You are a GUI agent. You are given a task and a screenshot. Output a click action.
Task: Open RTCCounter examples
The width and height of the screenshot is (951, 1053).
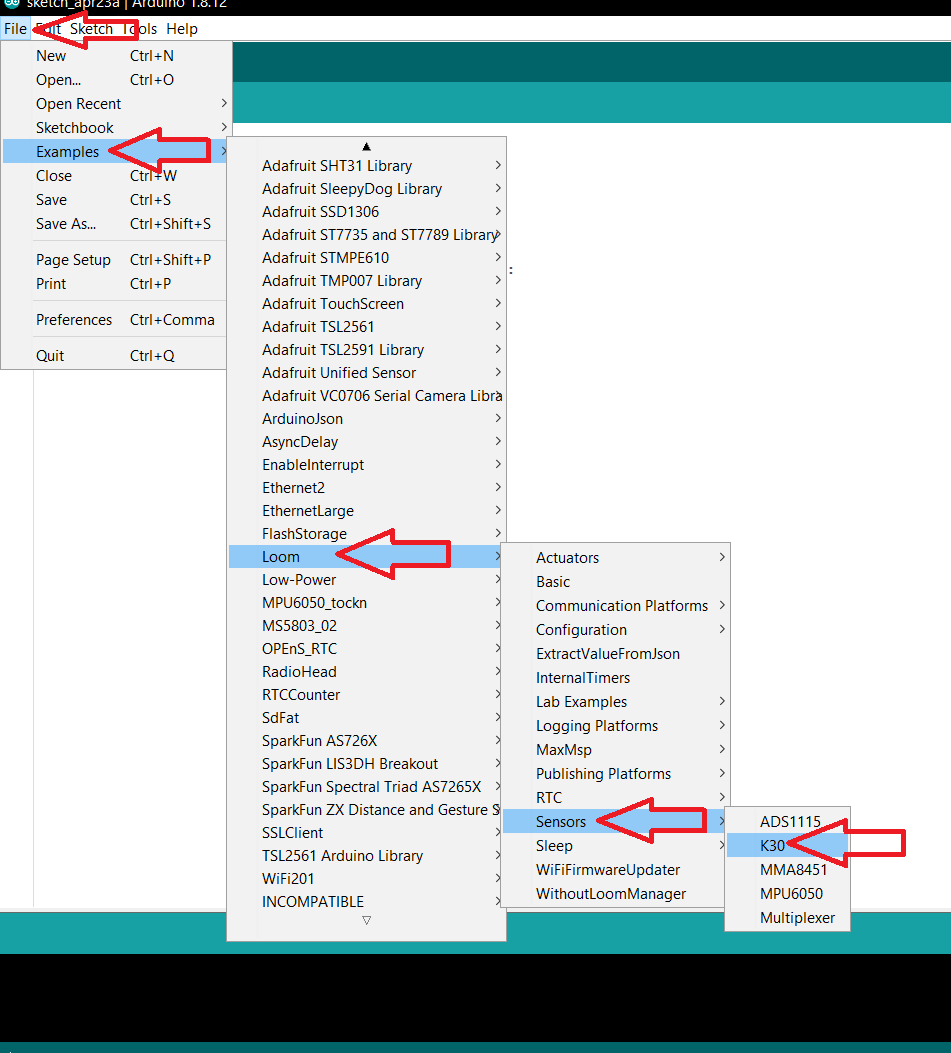tap(366, 695)
